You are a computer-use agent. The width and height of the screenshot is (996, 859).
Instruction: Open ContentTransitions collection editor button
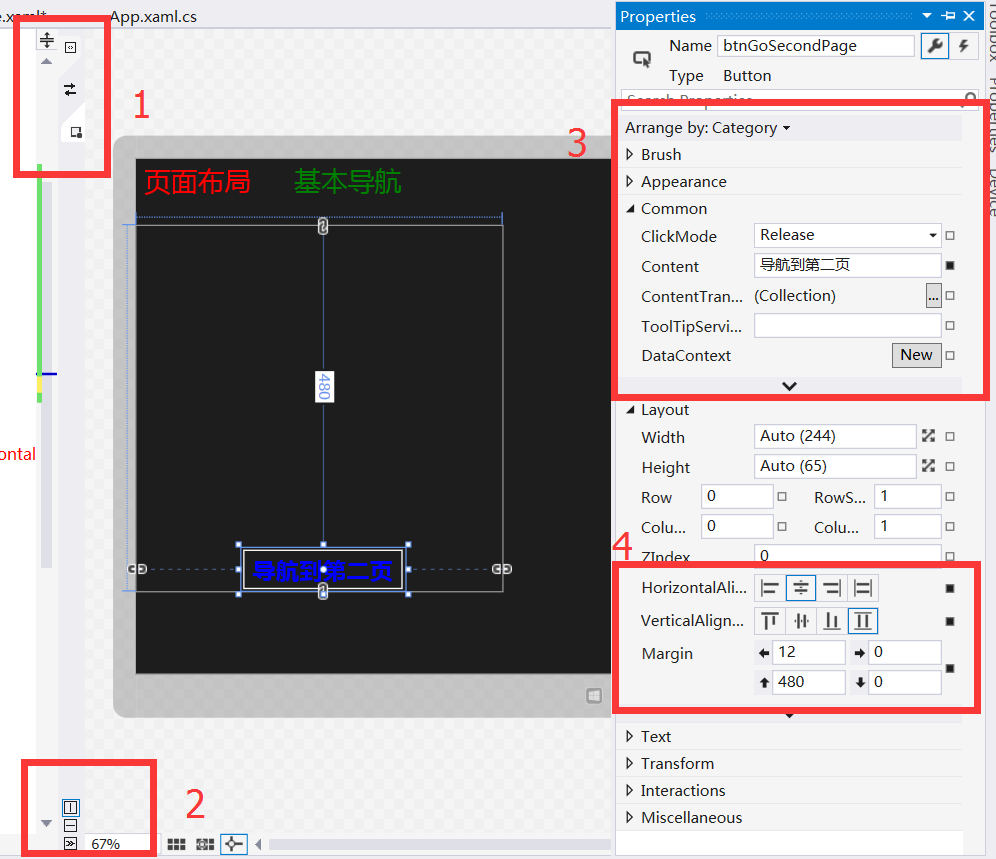pyautogui.click(x=932, y=296)
